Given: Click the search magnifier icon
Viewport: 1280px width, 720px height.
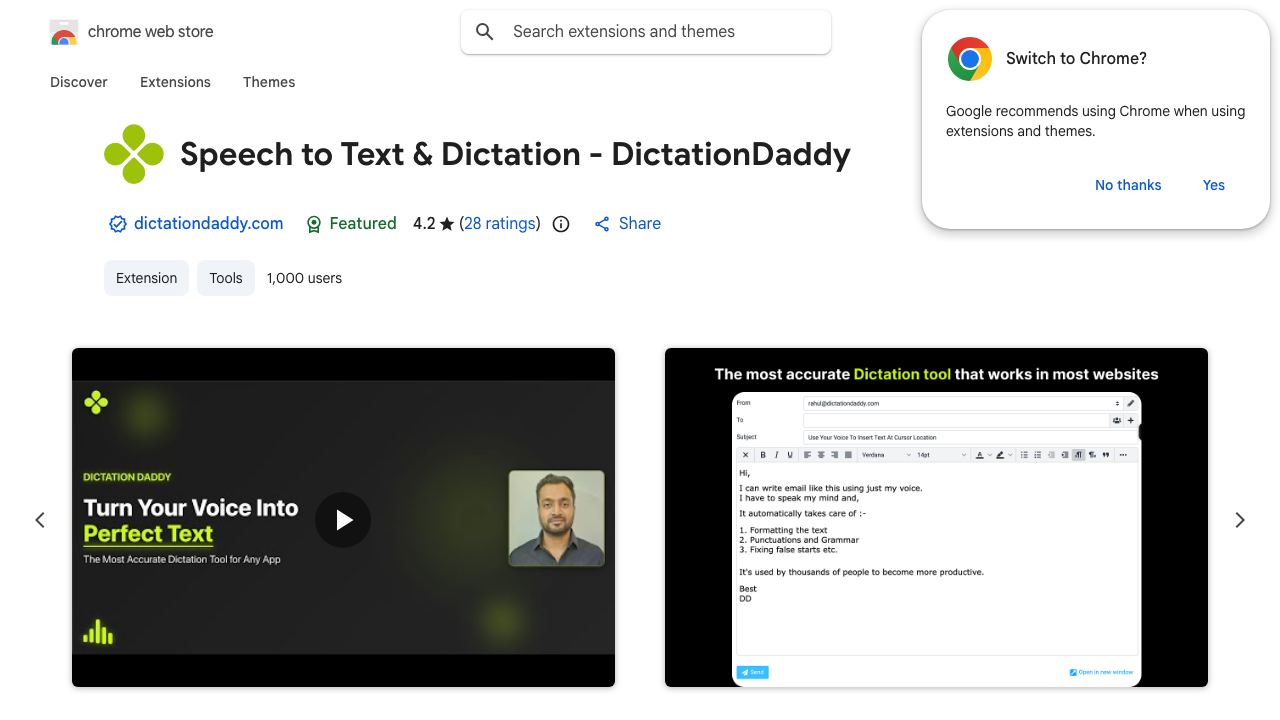Looking at the screenshot, I should click(x=485, y=32).
